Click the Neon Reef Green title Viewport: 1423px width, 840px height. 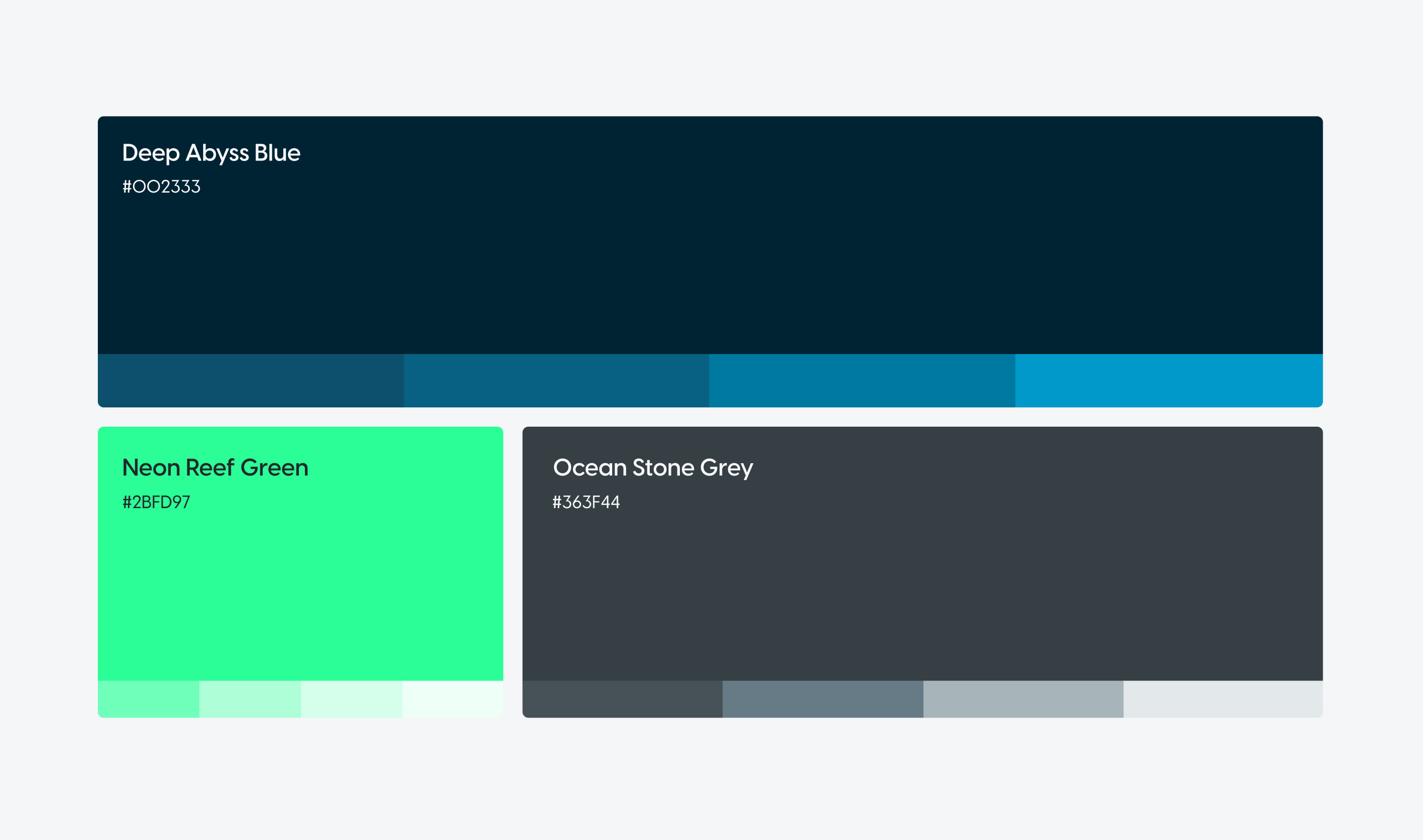(x=215, y=468)
